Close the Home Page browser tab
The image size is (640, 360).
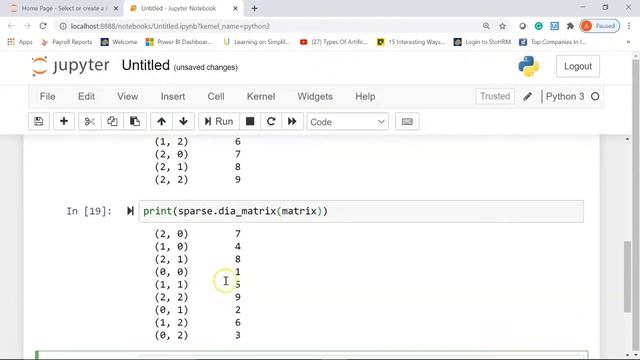(x=116, y=8)
